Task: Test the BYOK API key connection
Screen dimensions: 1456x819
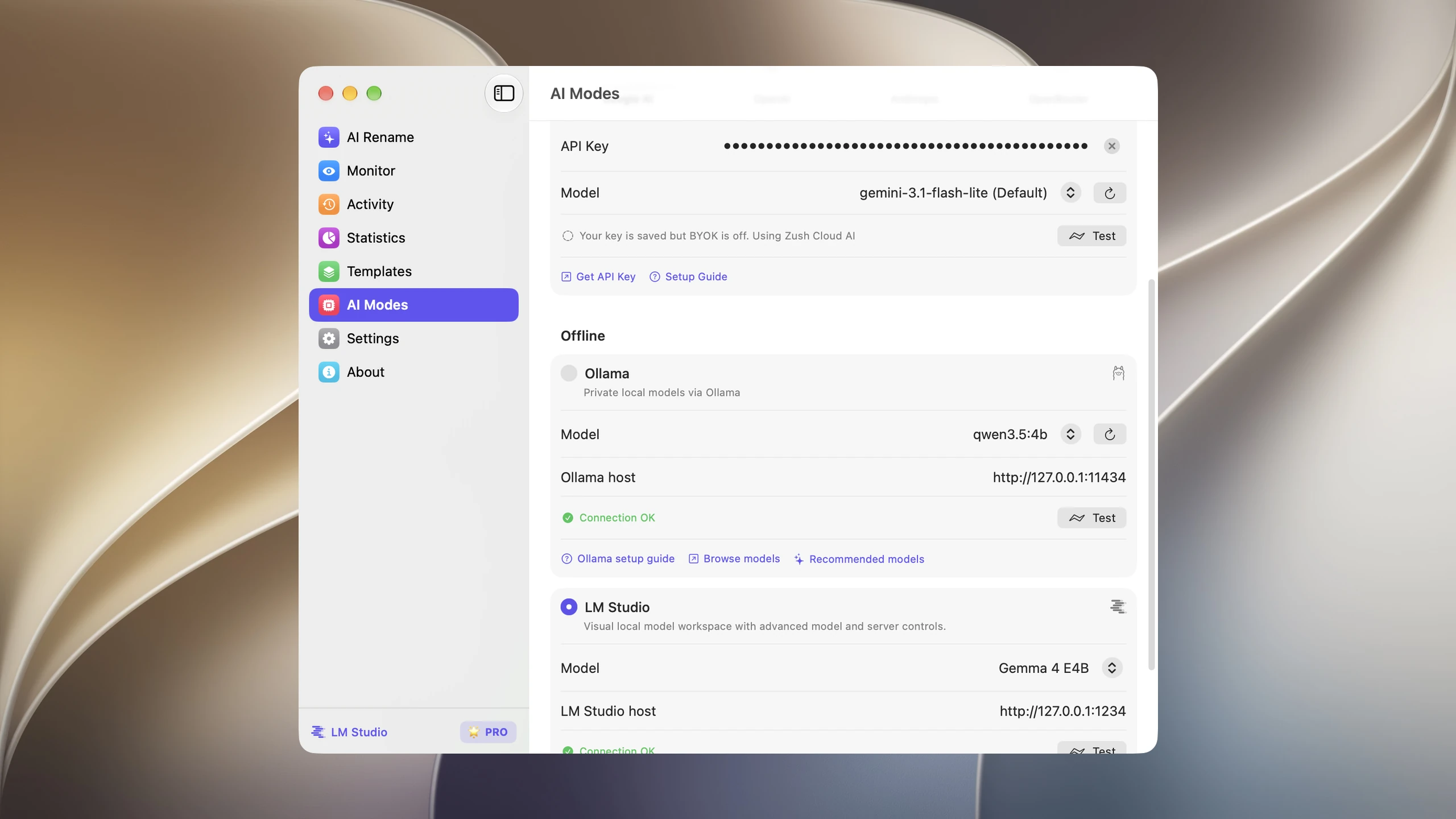Action: (x=1091, y=236)
